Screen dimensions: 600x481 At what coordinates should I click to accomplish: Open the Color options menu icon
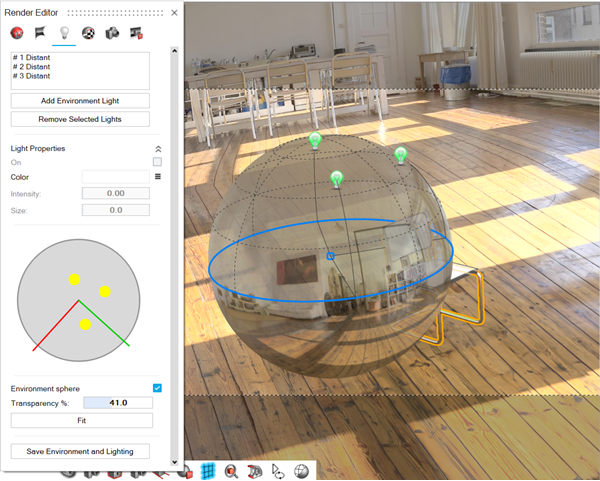(157, 177)
